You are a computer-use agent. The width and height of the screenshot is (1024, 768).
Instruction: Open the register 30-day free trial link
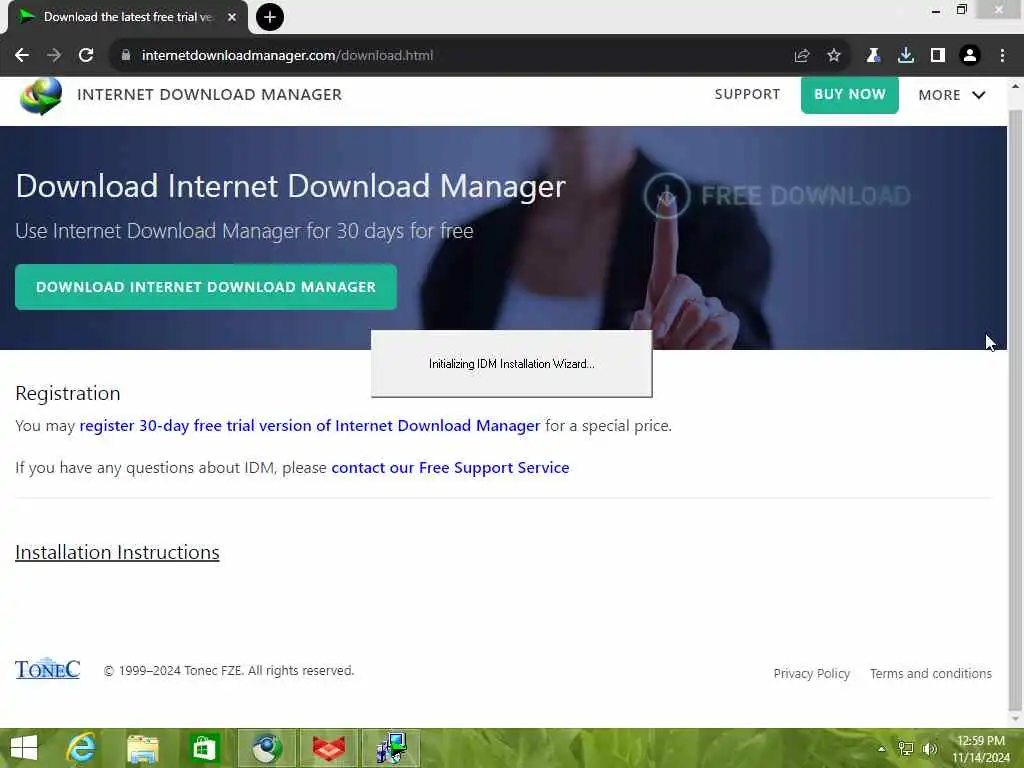point(310,426)
